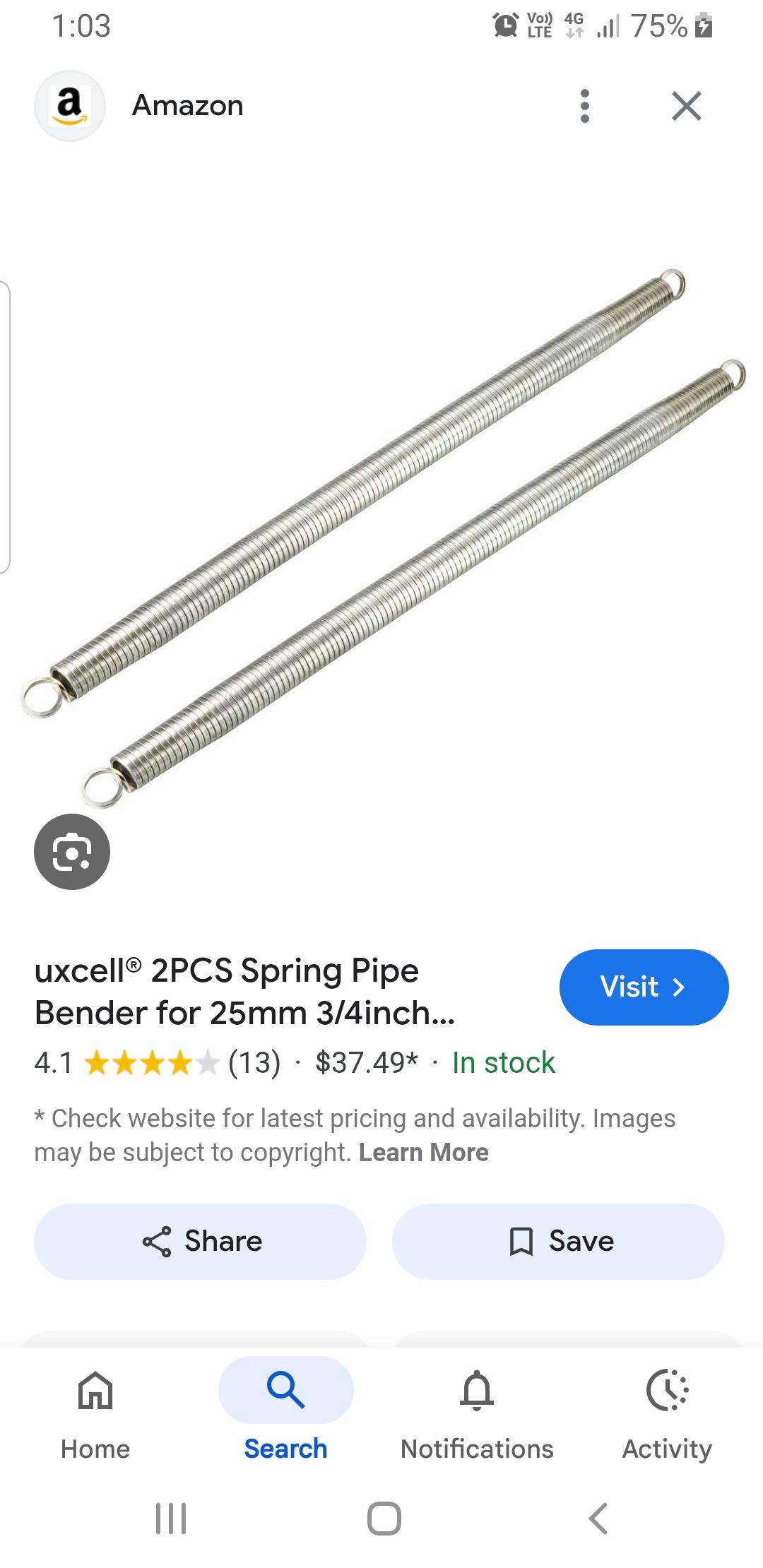Viewport: 763px width, 1568px height.
Task: Tap the uxcell product title
Action: [x=244, y=992]
